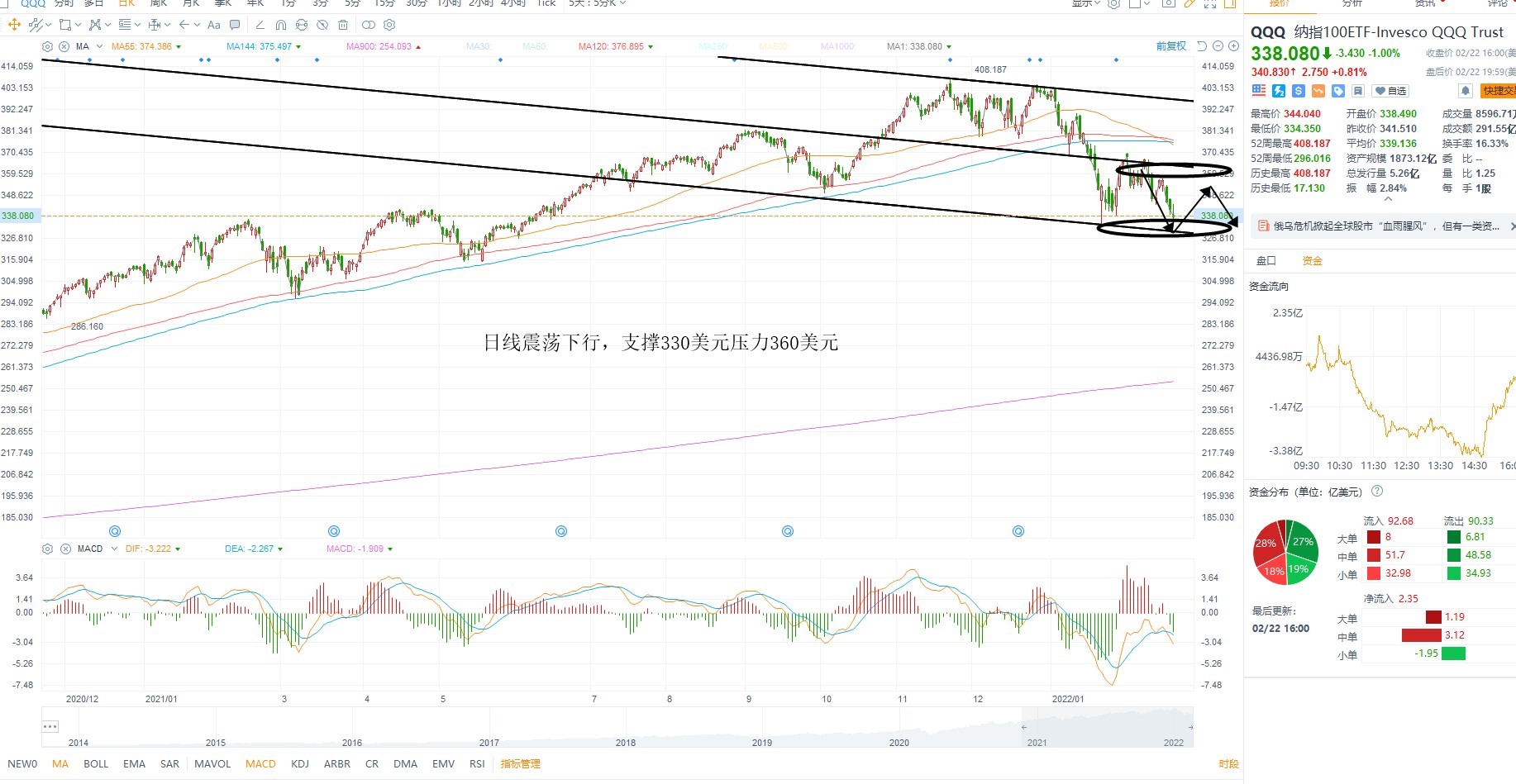Screen dimensions: 1516x784
Task: Select the KDJ indicator tab
Action: 300,764
